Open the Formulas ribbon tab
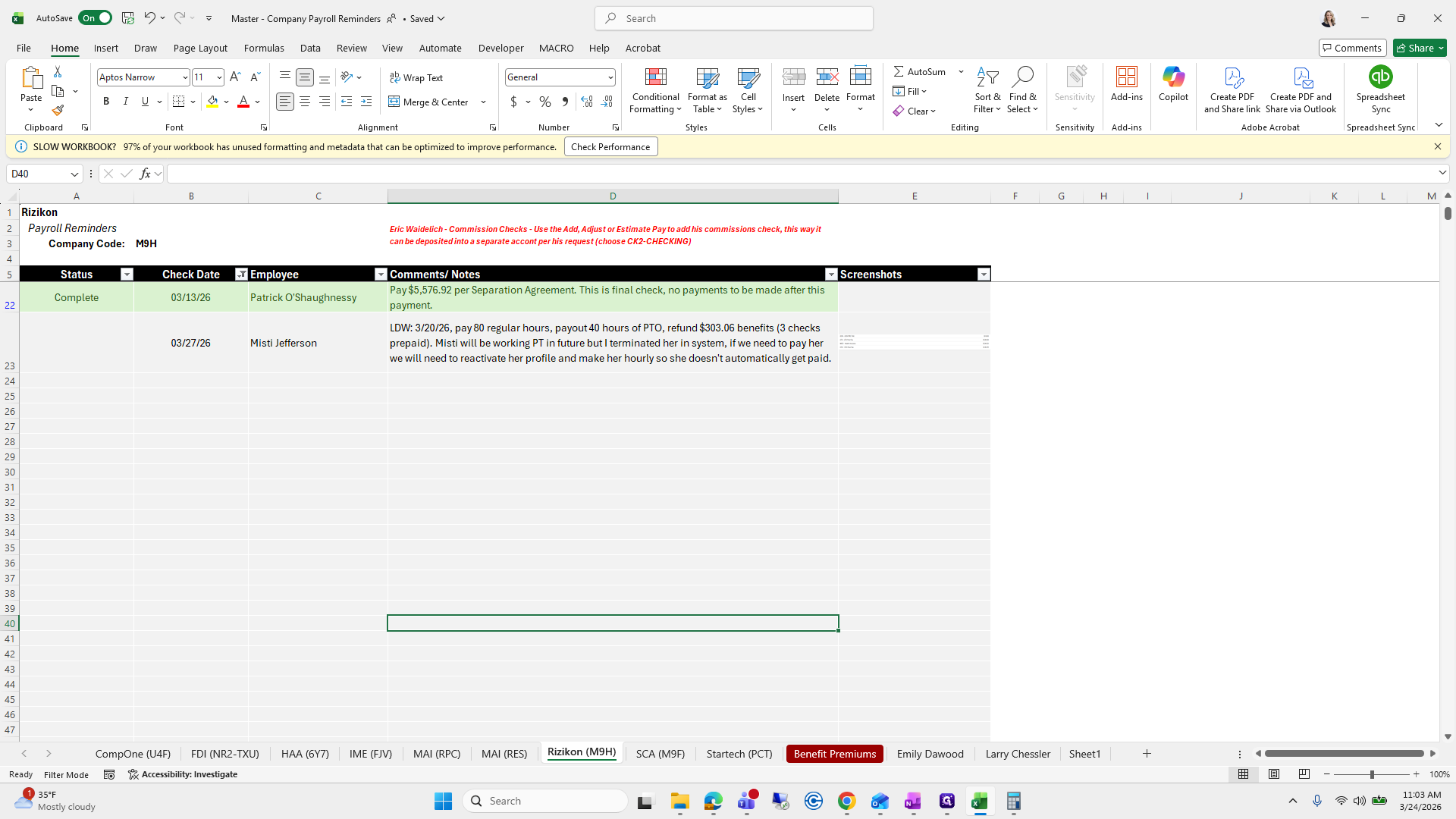Screen dimensions: 1456x819 click(x=264, y=48)
